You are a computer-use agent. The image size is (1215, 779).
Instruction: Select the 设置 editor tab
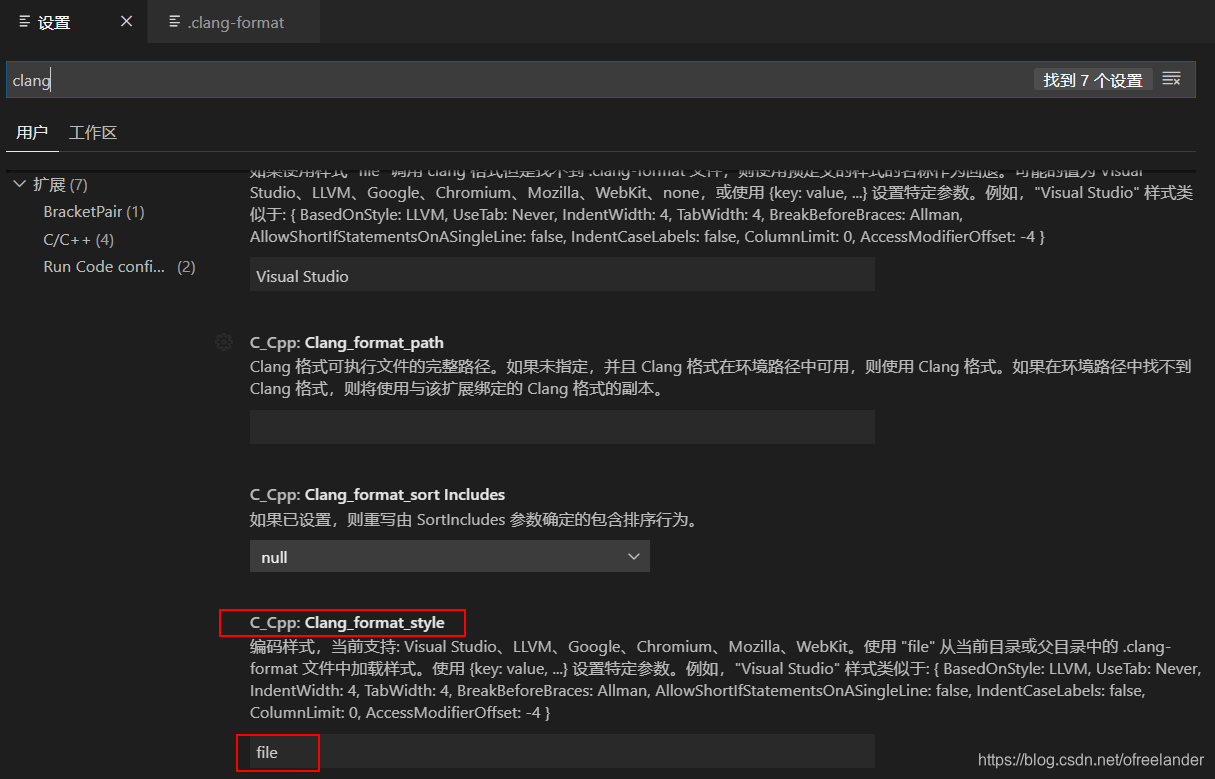click(73, 22)
